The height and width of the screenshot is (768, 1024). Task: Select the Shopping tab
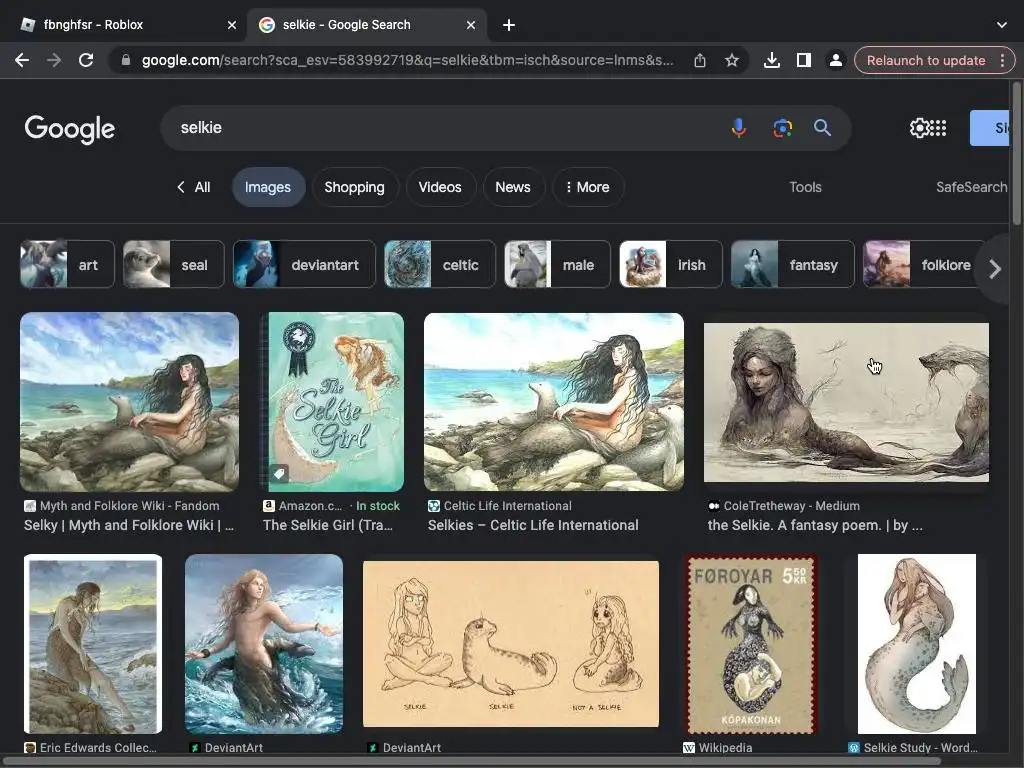(355, 187)
